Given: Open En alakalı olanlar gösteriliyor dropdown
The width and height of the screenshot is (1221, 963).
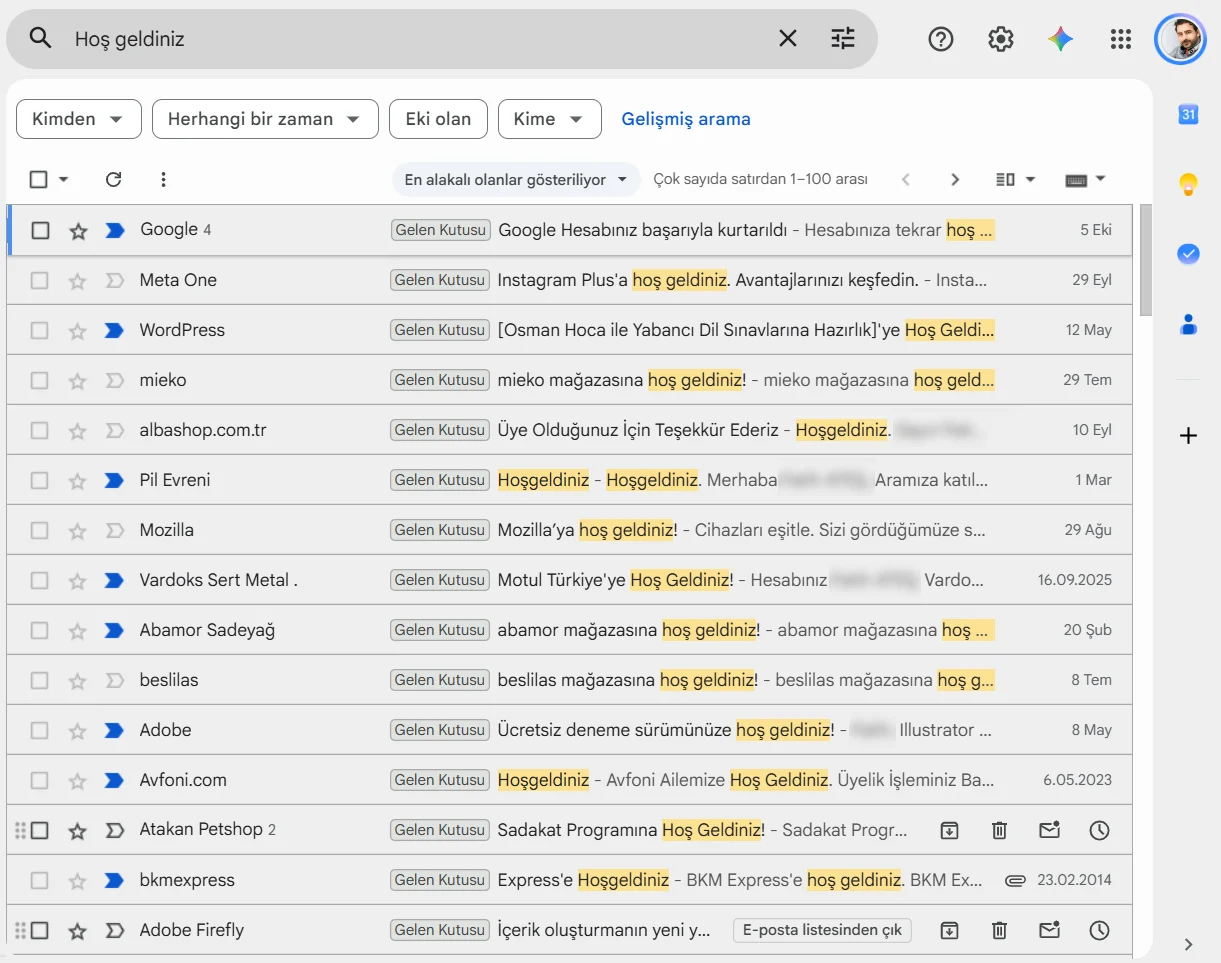Looking at the screenshot, I should pyautogui.click(x=516, y=180).
